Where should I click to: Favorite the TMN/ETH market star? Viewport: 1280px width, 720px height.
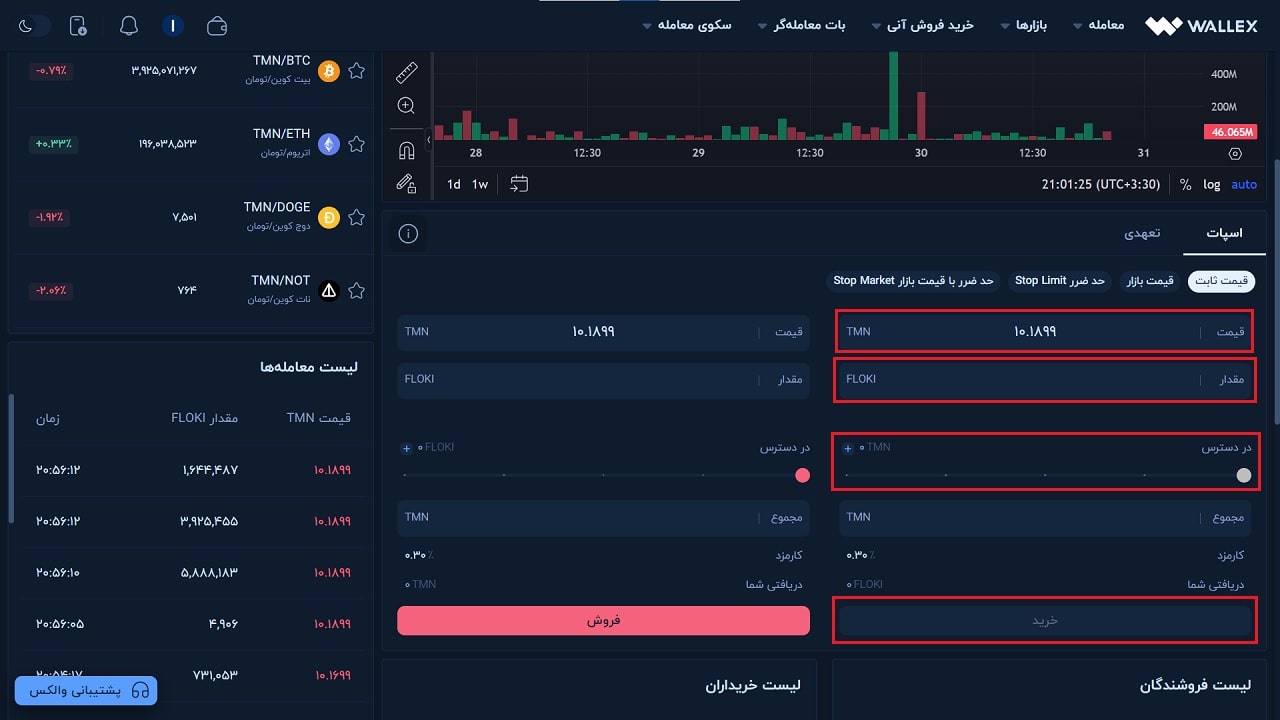click(356, 144)
